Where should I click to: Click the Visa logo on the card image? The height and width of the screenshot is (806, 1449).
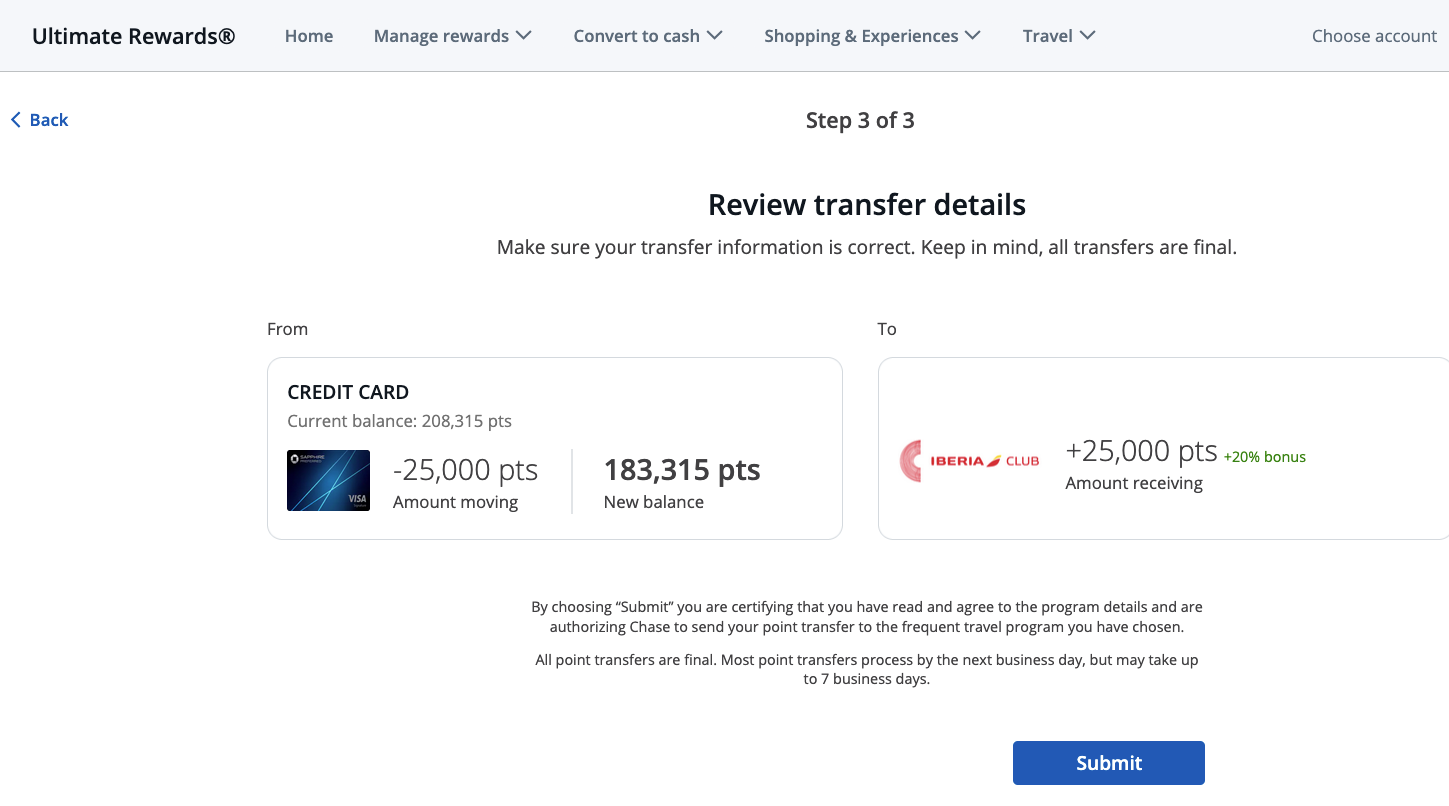pos(355,496)
